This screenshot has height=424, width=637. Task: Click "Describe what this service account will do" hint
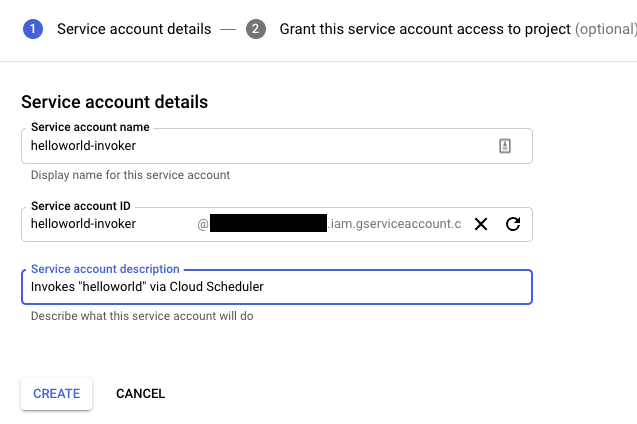142,315
